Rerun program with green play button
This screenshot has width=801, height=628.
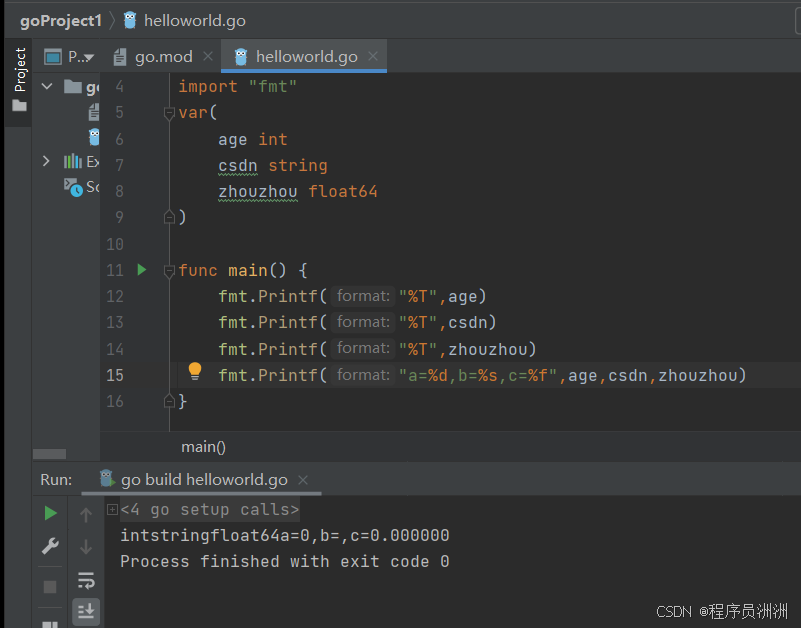50,513
